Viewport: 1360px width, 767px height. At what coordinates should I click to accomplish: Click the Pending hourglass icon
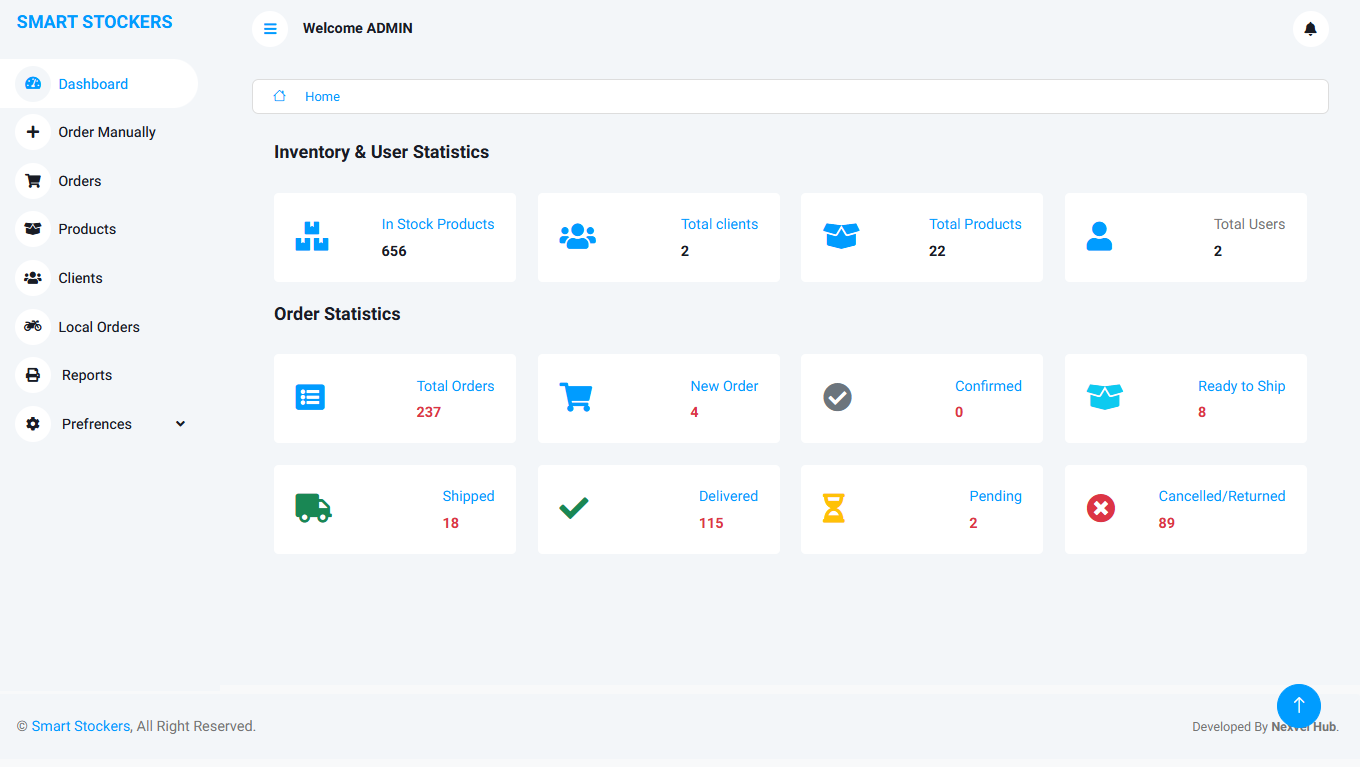click(x=833, y=508)
